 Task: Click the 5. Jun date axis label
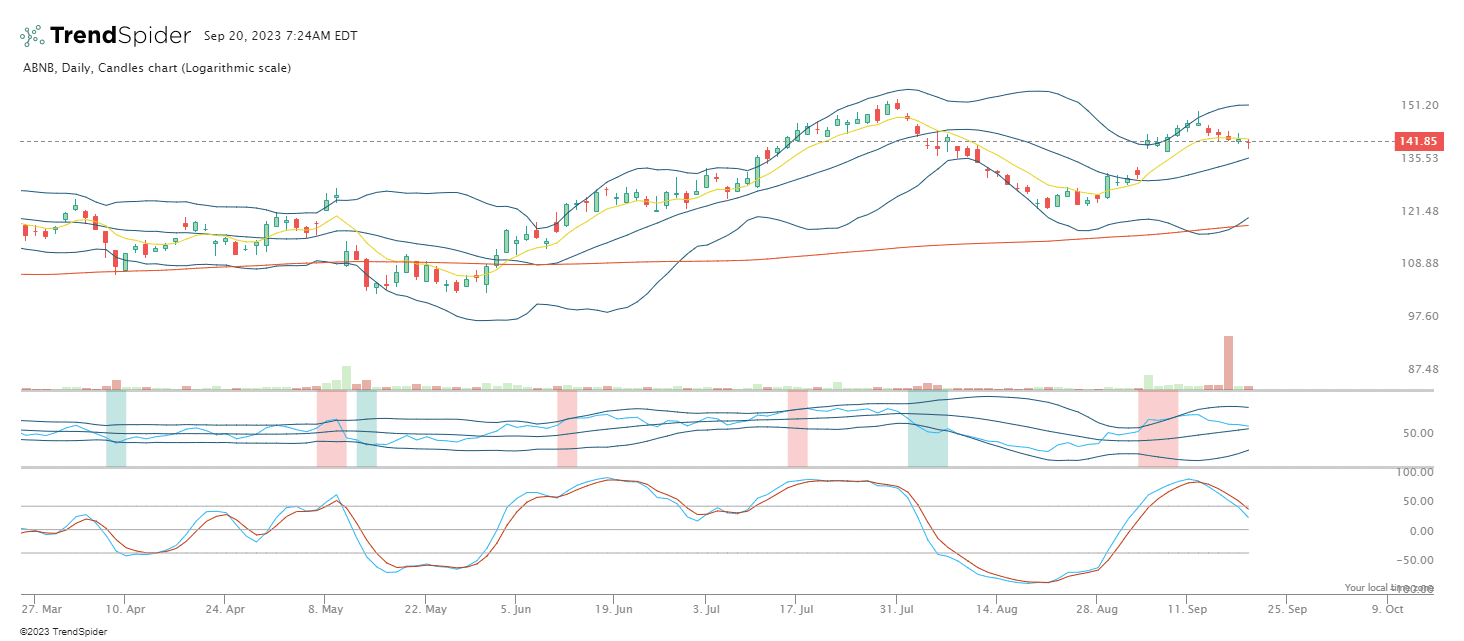click(516, 608)
